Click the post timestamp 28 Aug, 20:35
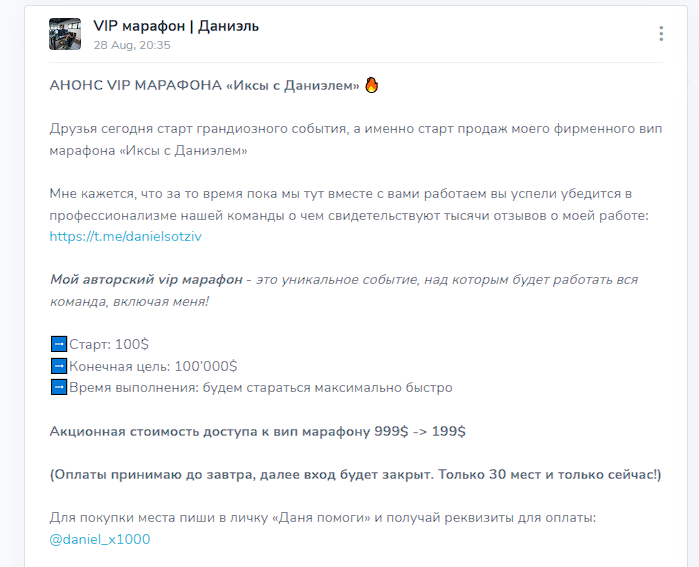 [x=132, y=45]
